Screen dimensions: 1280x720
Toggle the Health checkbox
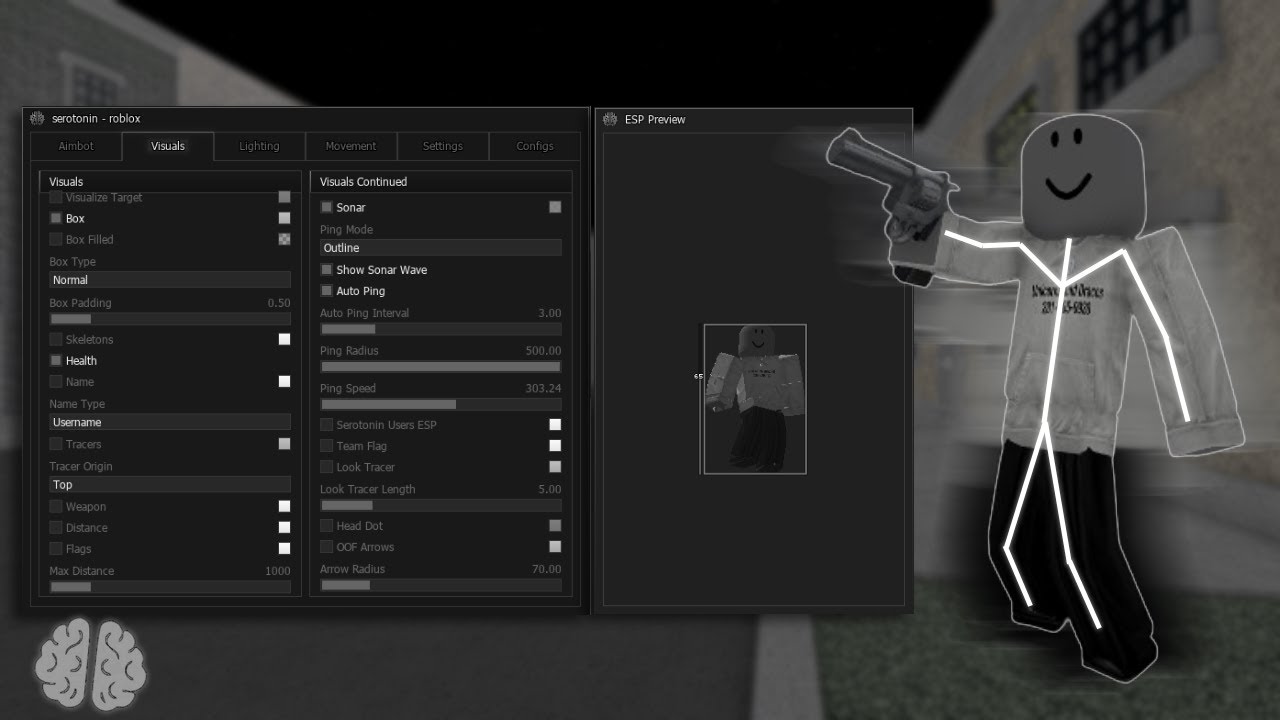56,361
